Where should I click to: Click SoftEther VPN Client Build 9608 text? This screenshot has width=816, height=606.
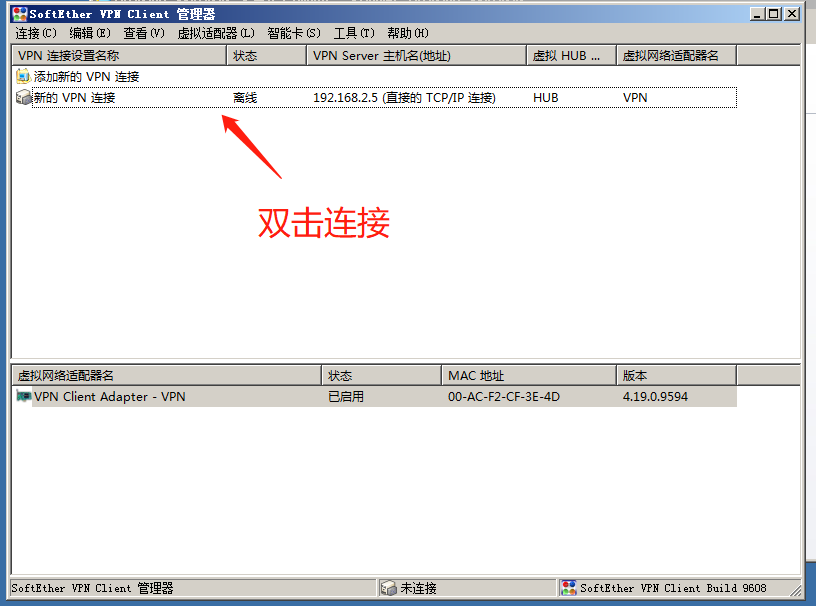(673, 588)
